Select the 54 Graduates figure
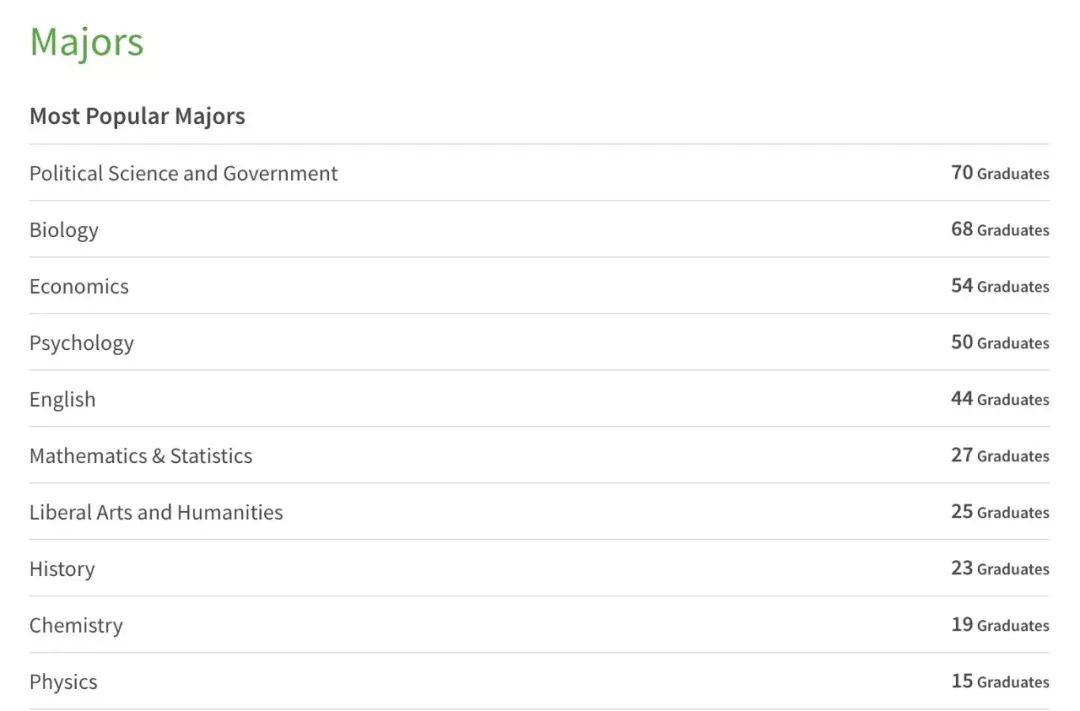This screenshot has width=1080, height=711. (x=999, y=286)
